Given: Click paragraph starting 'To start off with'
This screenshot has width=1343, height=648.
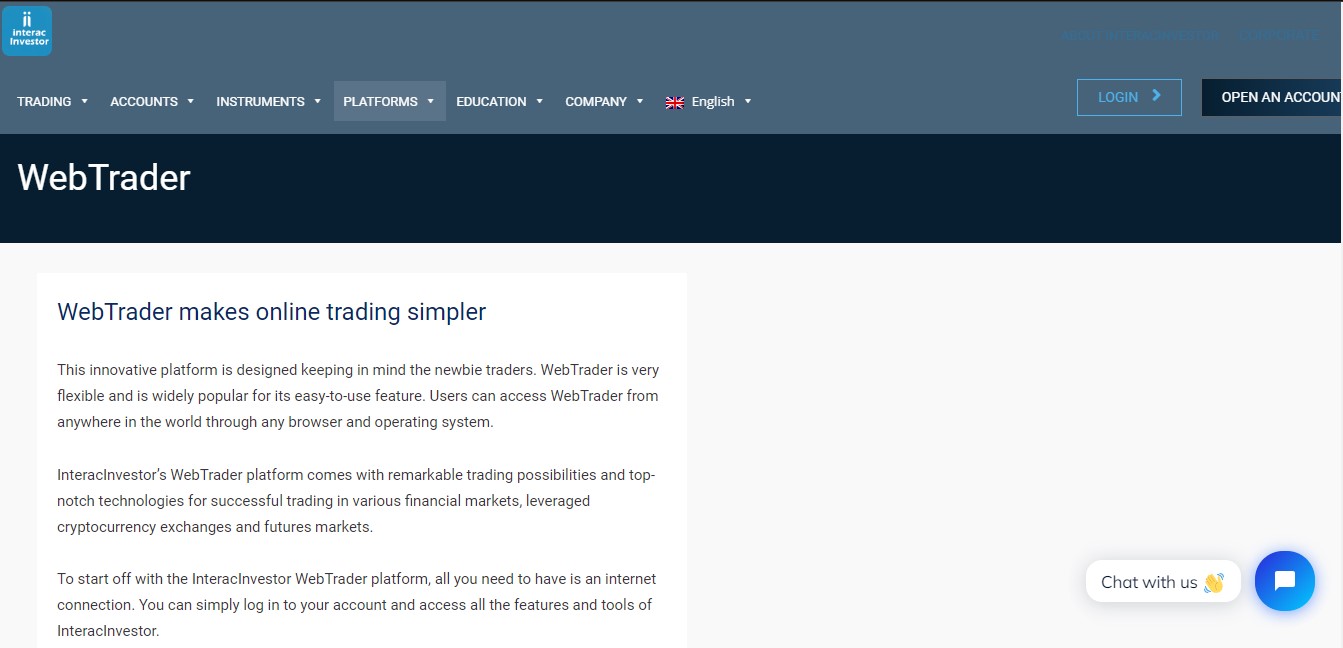Looking at the screenshot, I should point(356,605).
